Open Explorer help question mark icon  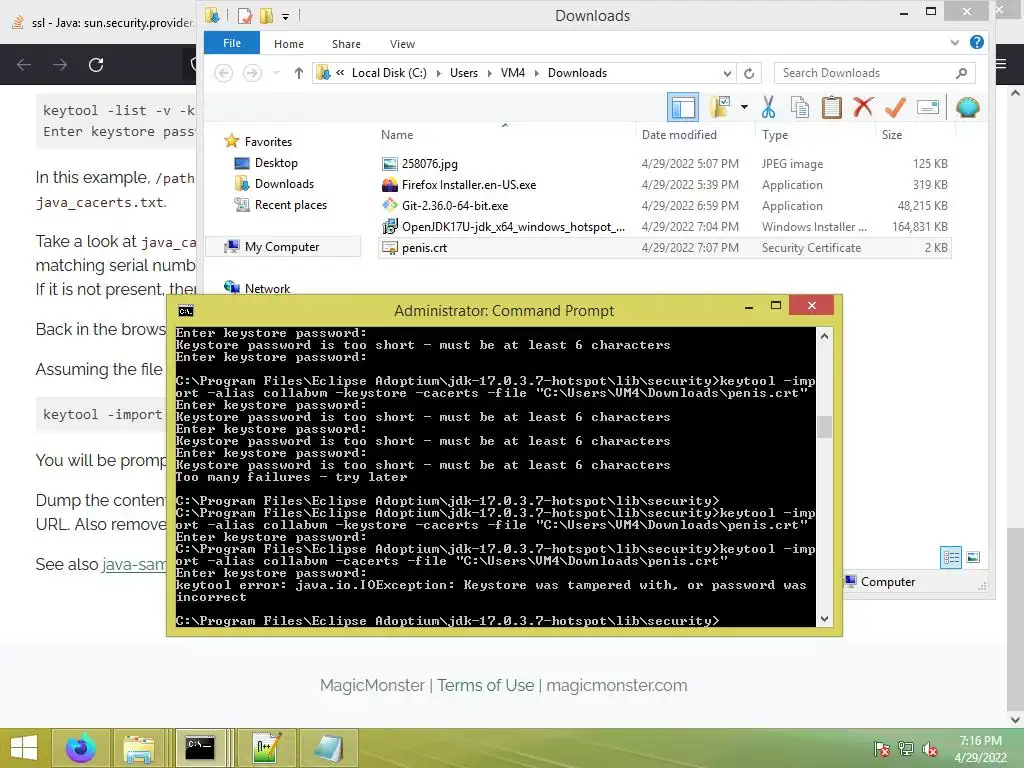[976, 42]
